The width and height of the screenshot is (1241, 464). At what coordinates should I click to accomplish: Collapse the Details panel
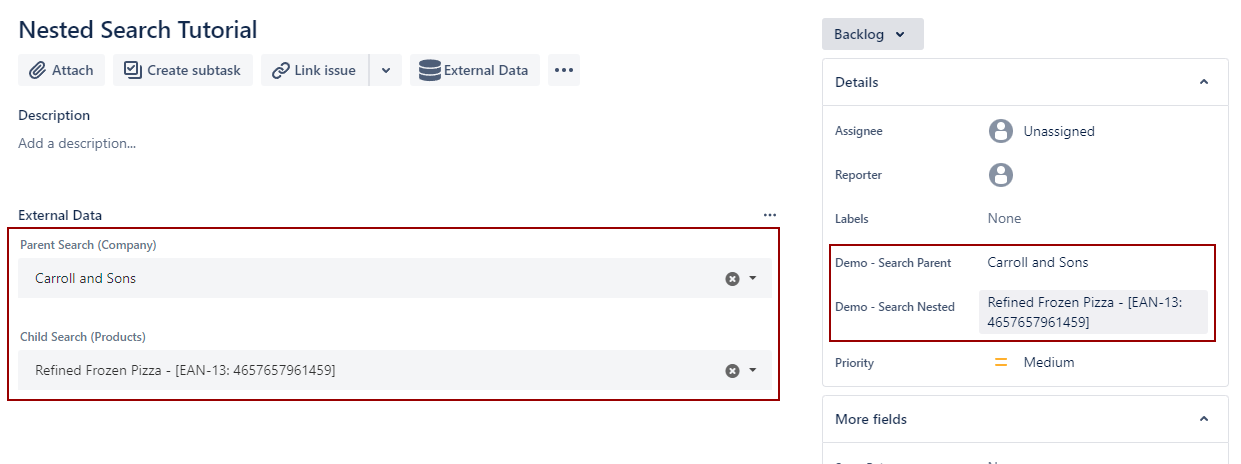[x=1204, y=82]
